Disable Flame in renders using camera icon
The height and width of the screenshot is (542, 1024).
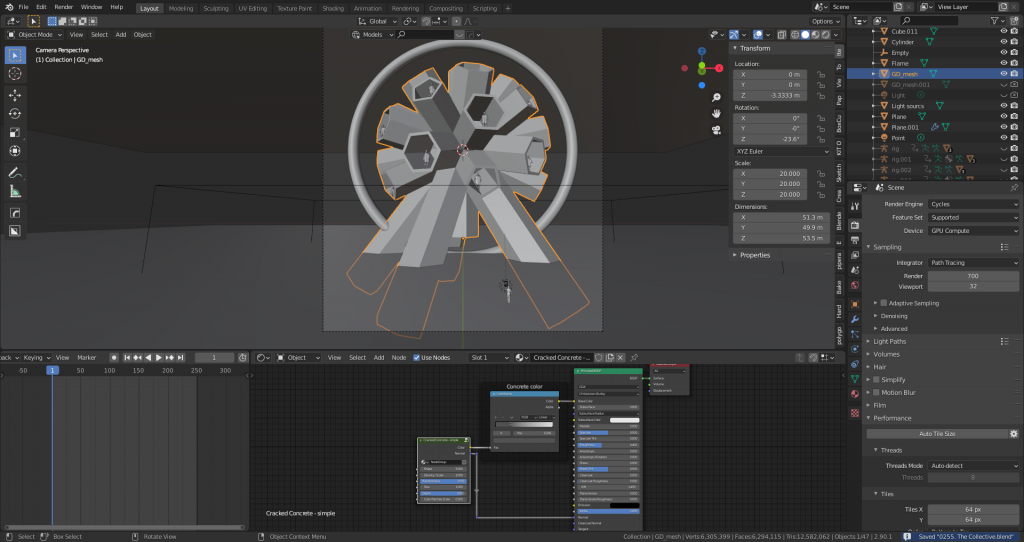click(1014, 63)
